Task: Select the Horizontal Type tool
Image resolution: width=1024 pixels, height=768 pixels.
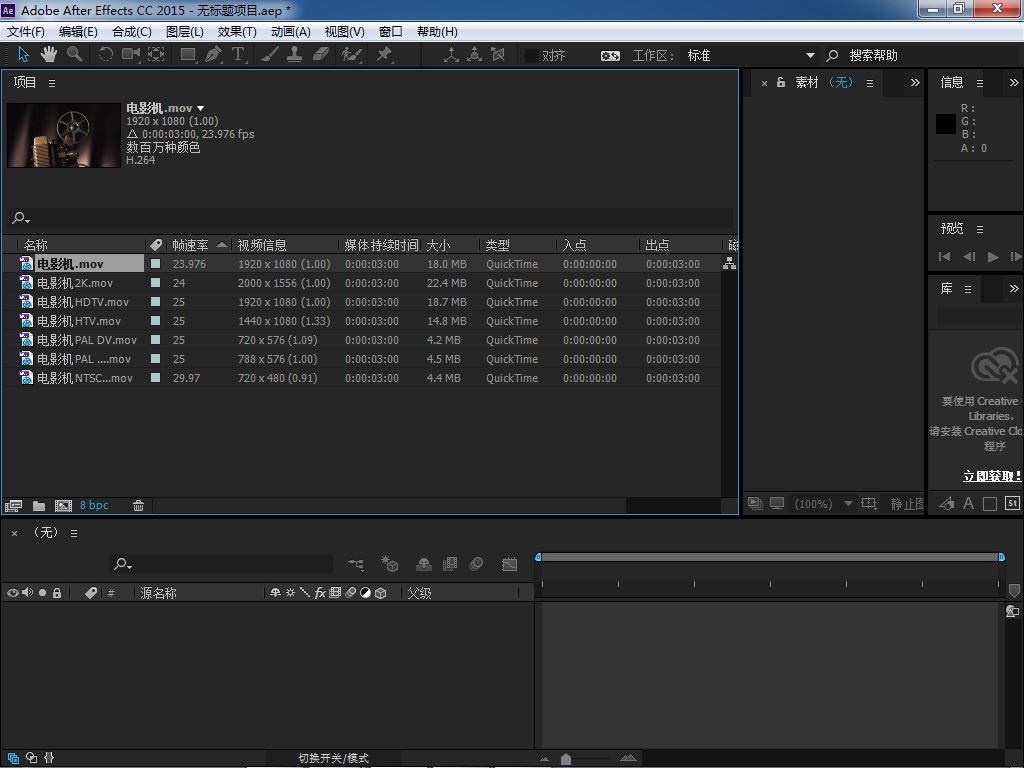Action: click(238, 55)
